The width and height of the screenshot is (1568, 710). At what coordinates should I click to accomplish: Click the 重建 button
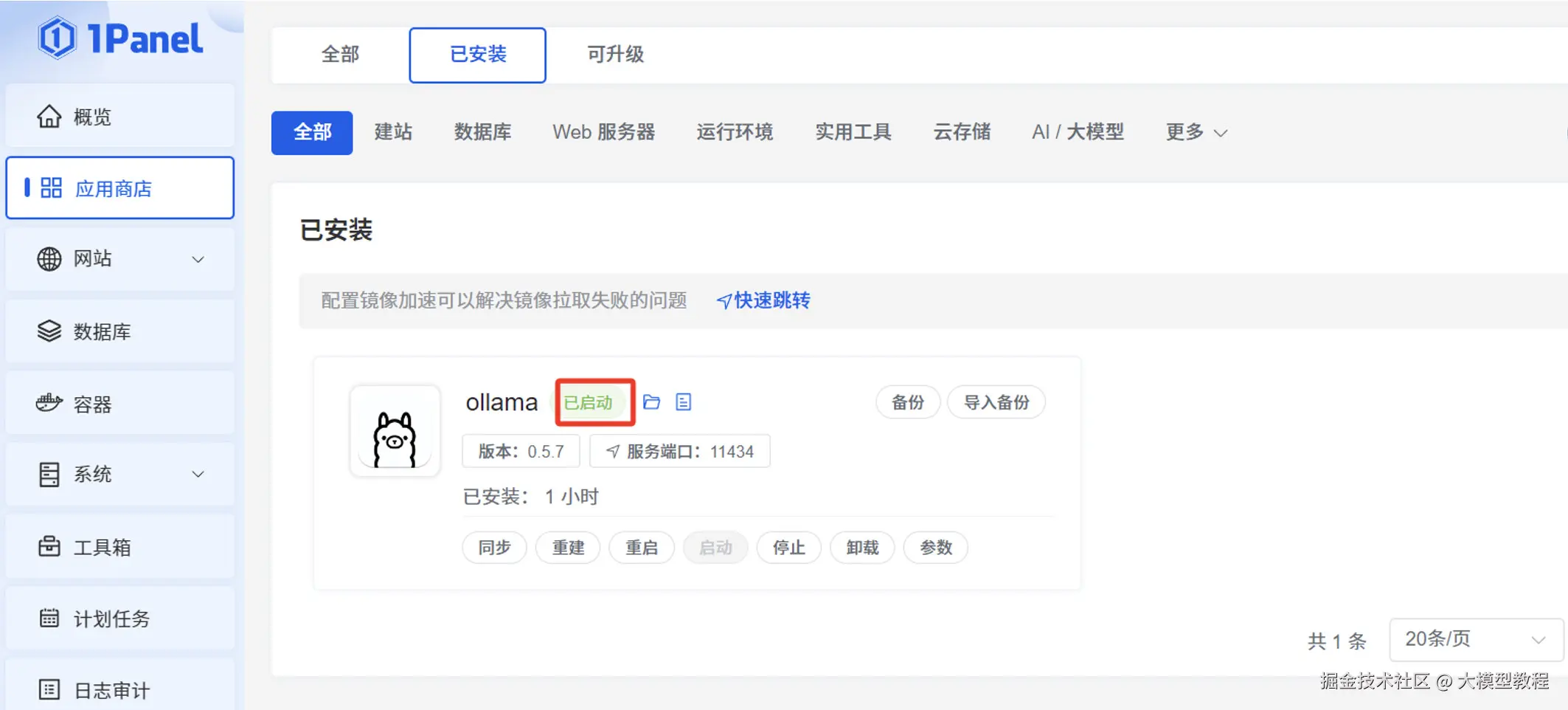point(568,548)
